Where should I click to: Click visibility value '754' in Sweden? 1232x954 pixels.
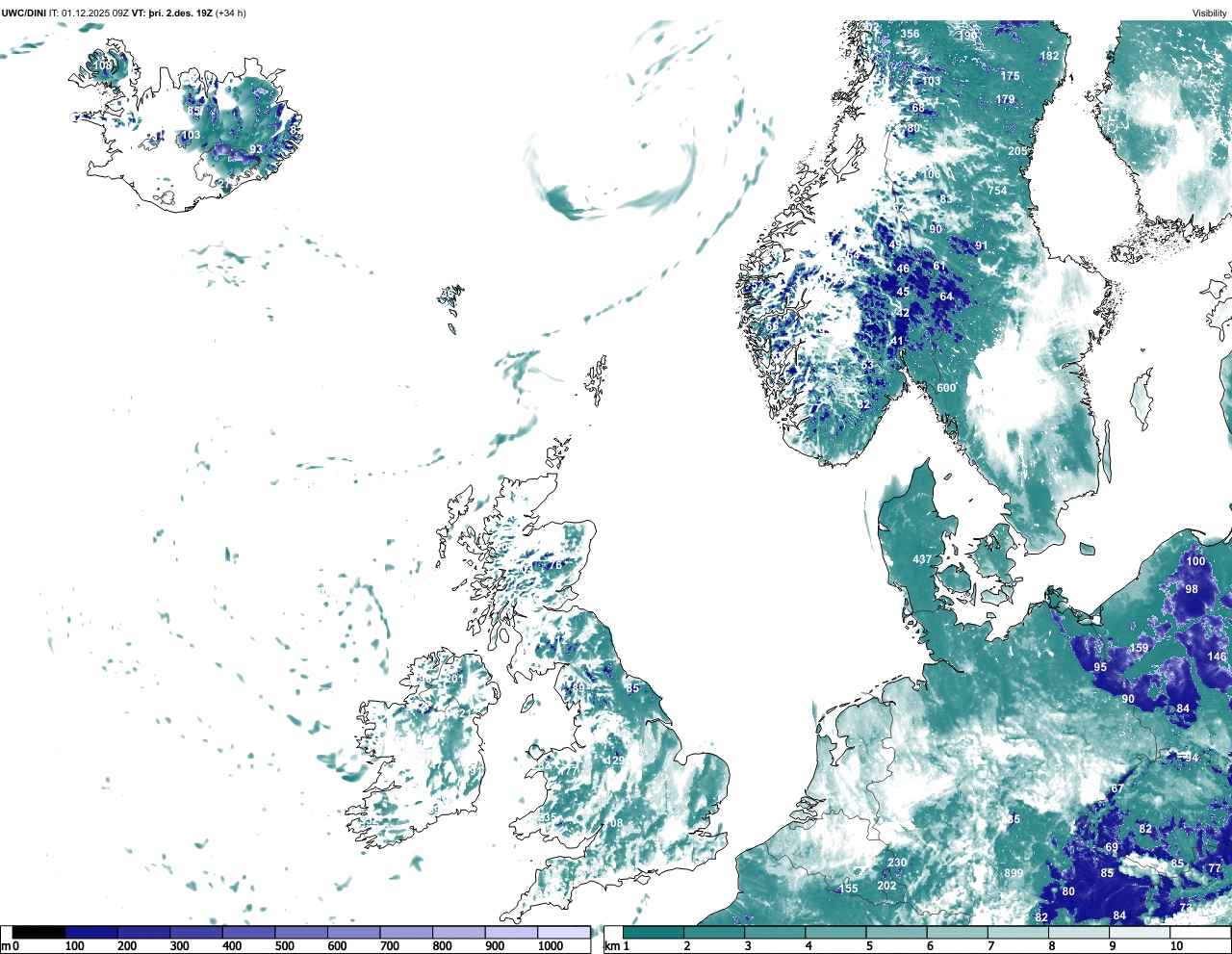pos(997,191)
